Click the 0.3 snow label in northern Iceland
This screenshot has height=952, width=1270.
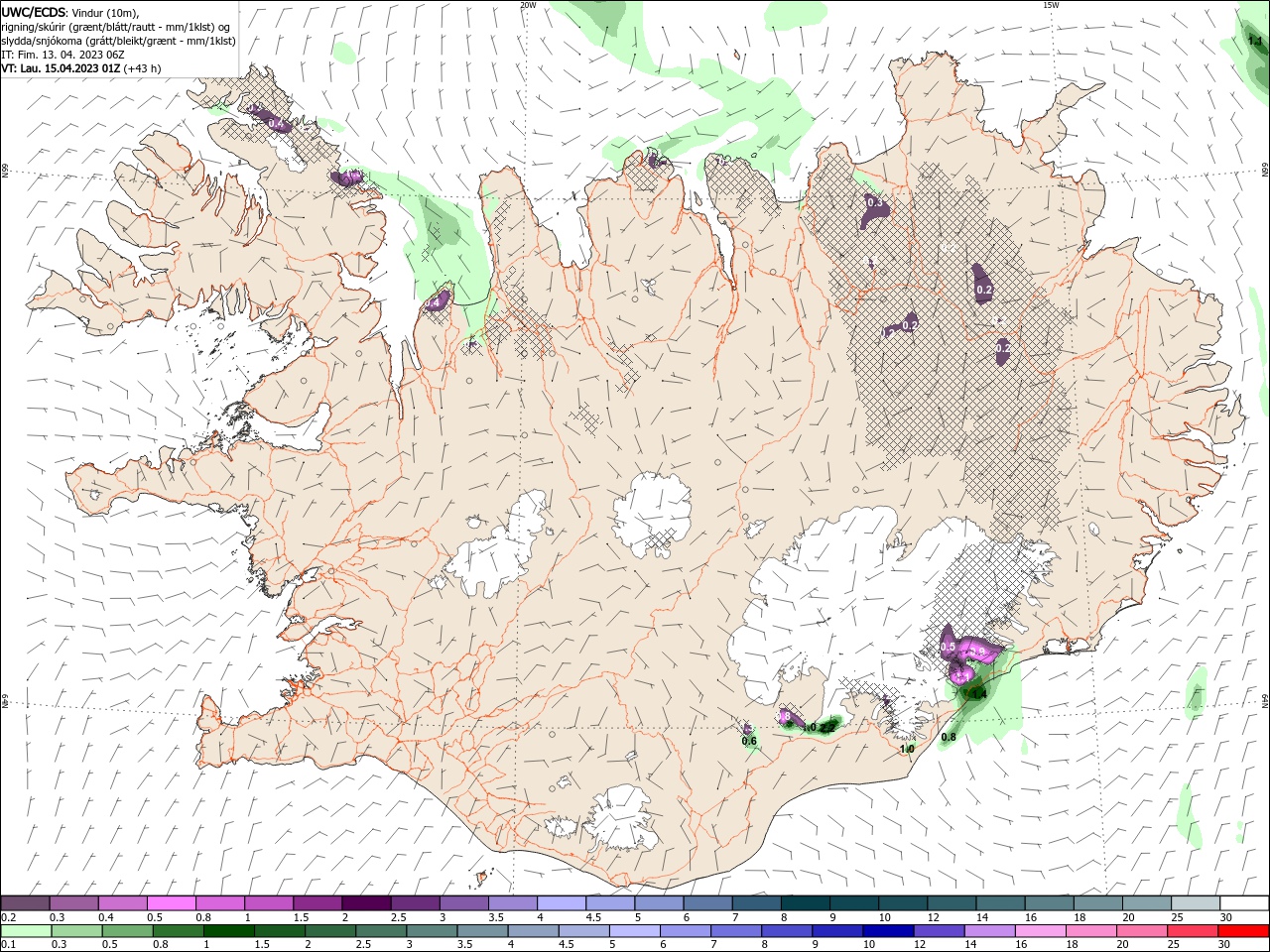pyautogui.click(x=874, y=202)
